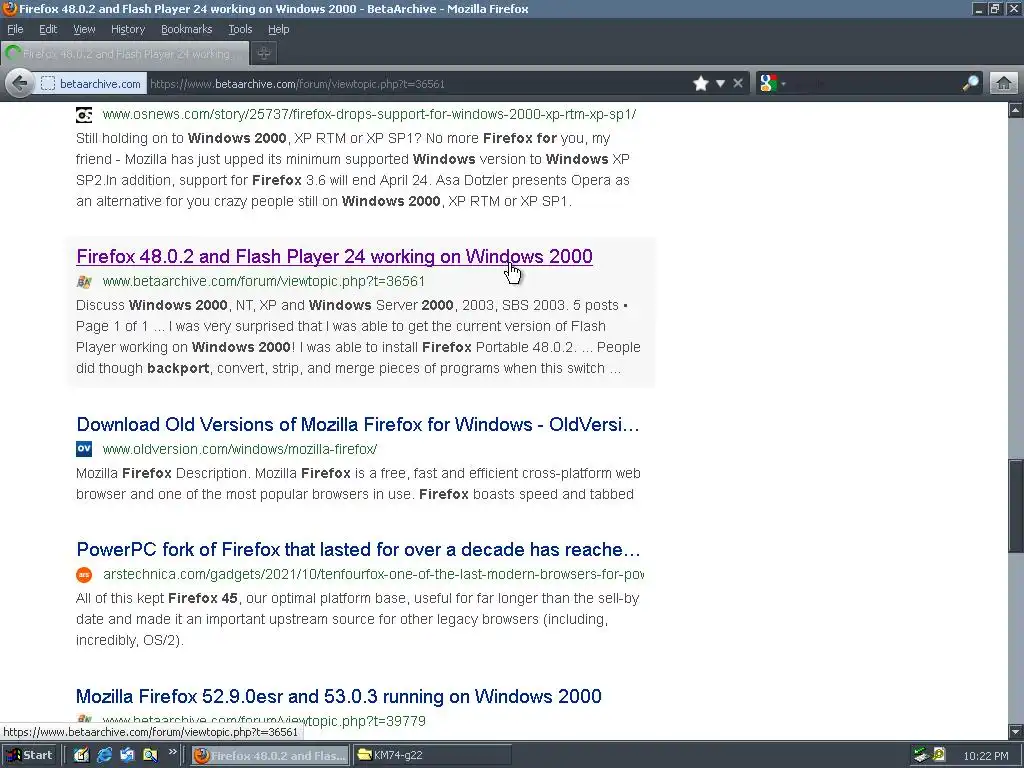
Task: Open the Edit menu
Action: pyautogui.click(x=48, y=29)
